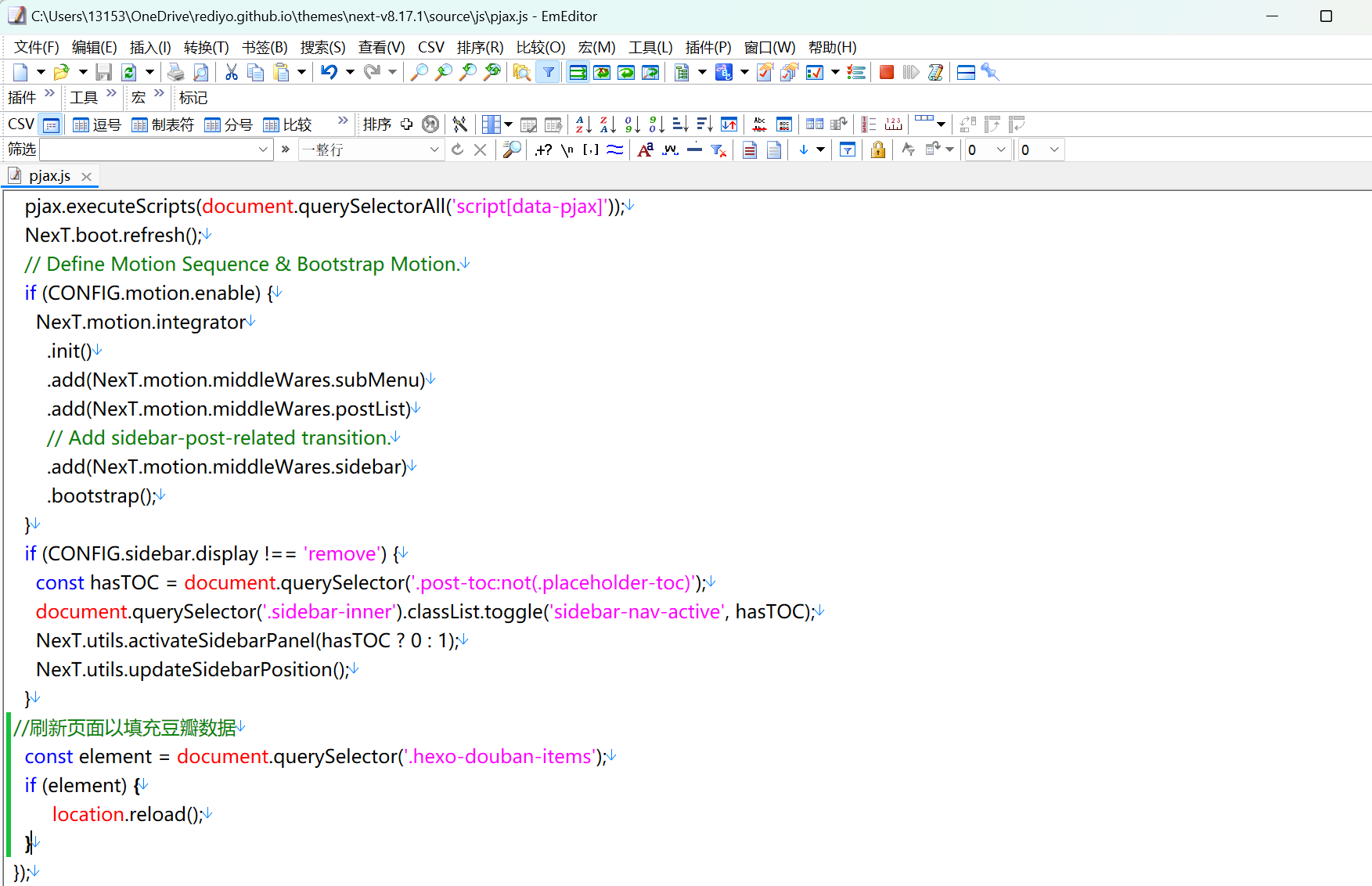
Task: Click the 比较 button in CSV toolbar
Action: click(288, 124)
